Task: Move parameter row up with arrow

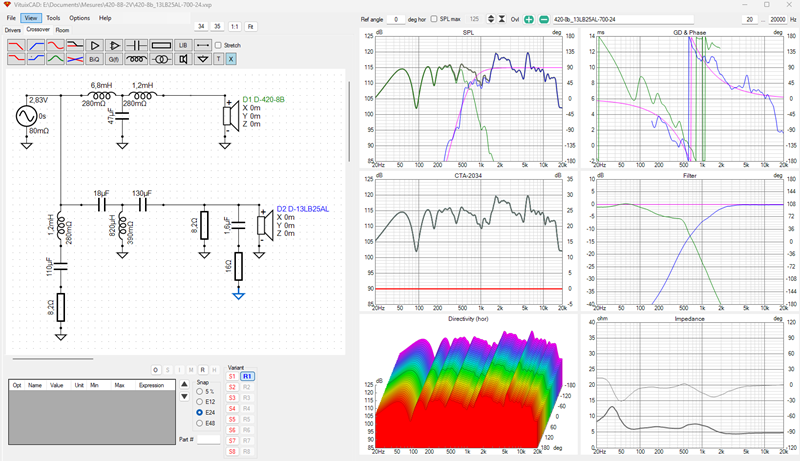Action: click(x=184, y=385)
